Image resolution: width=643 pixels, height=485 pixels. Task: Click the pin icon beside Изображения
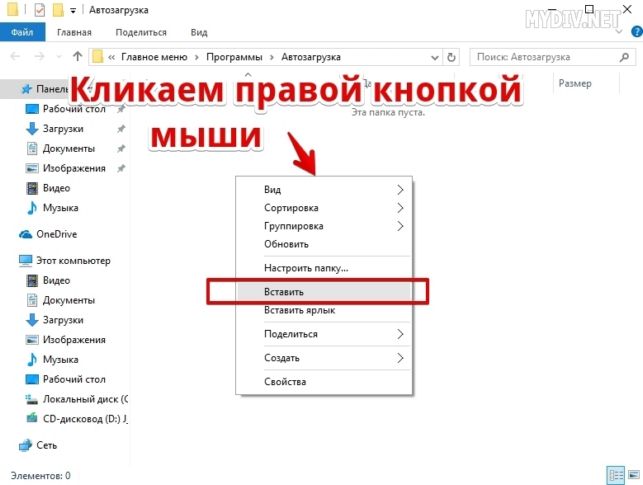click(121, 168)
